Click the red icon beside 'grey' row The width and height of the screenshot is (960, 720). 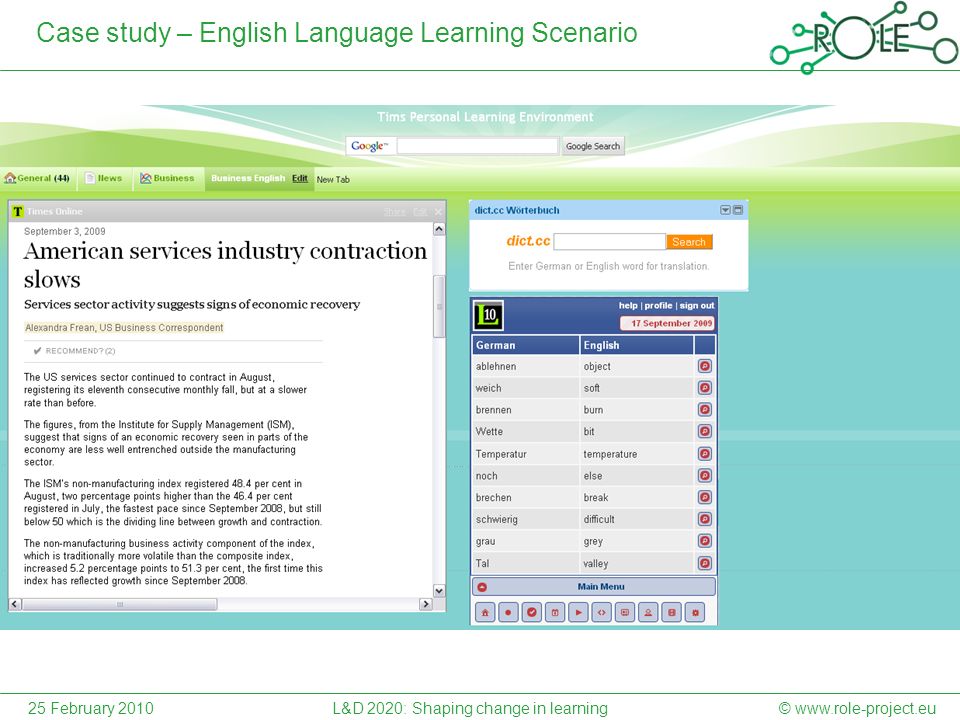705,541
